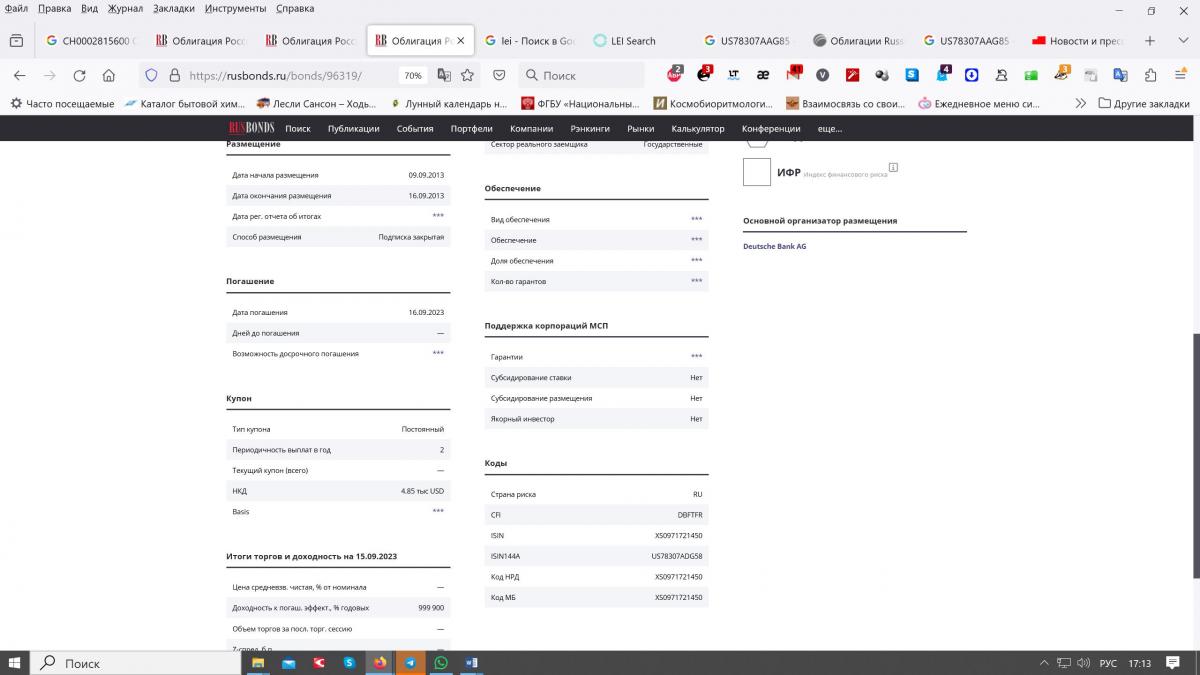Go back to the previous page
The height and width of the screenshot is (675, 1200).
click(19, 75)
